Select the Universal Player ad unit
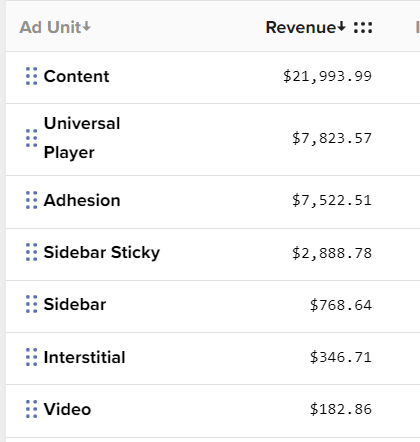420x442 pixels. (x=82, y=138)
